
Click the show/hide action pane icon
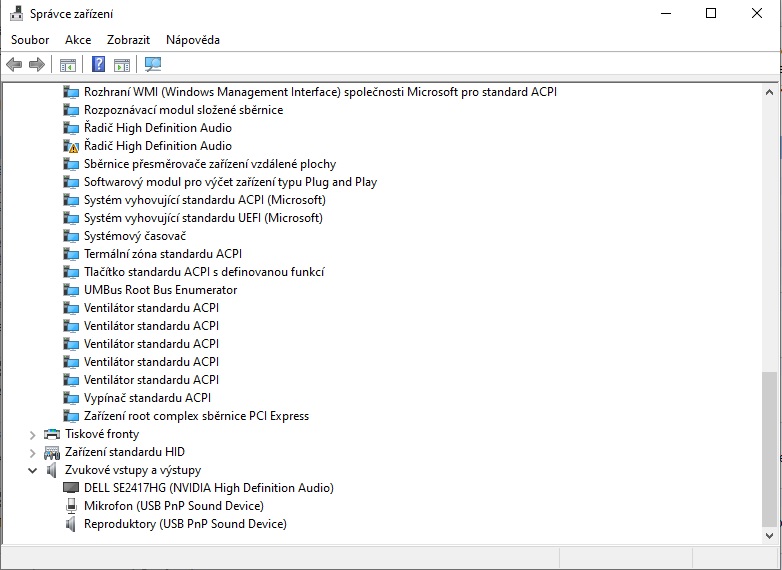[x=122, y=65]
